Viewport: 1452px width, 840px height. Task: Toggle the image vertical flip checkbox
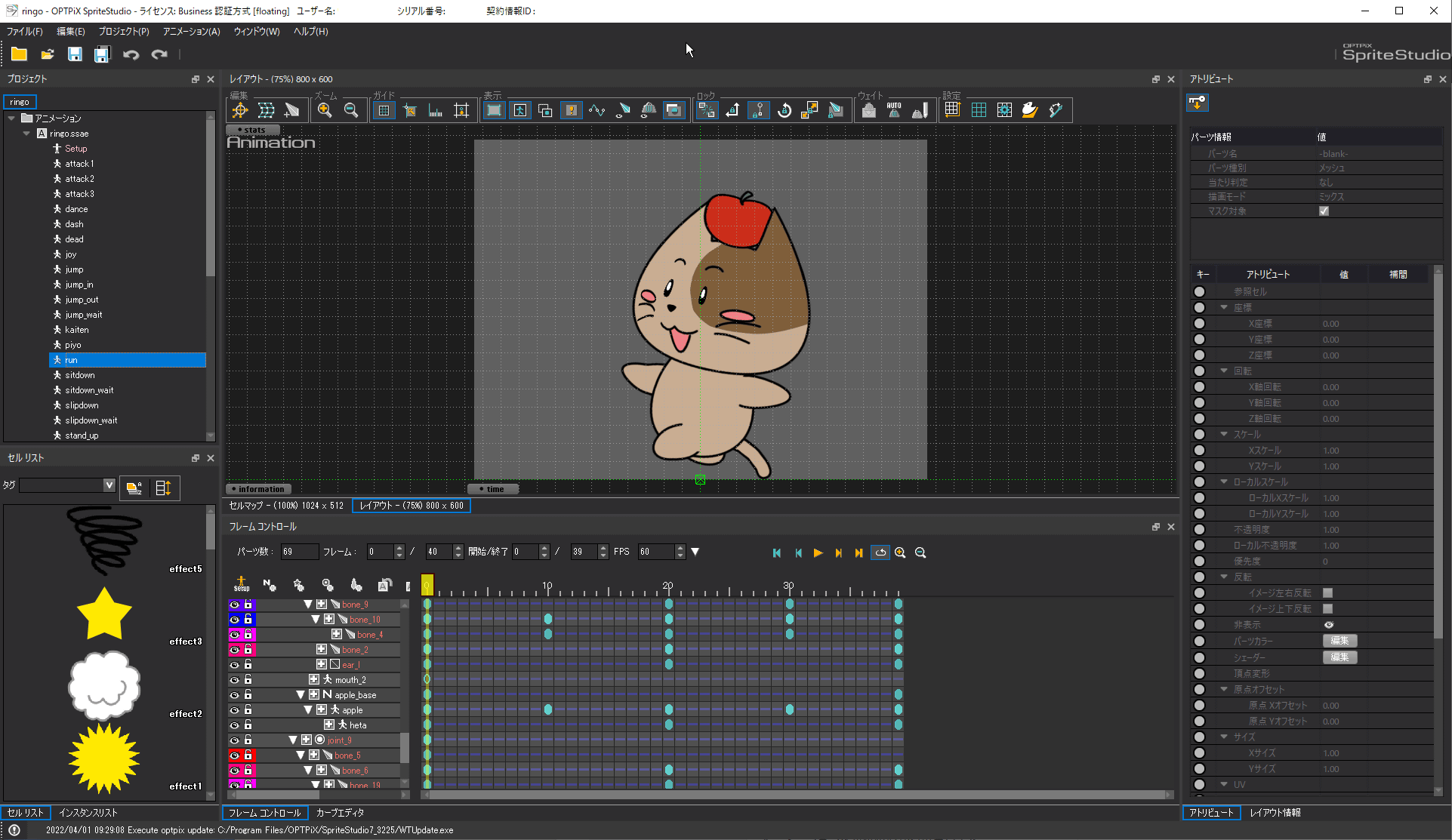click(1328, 609)
